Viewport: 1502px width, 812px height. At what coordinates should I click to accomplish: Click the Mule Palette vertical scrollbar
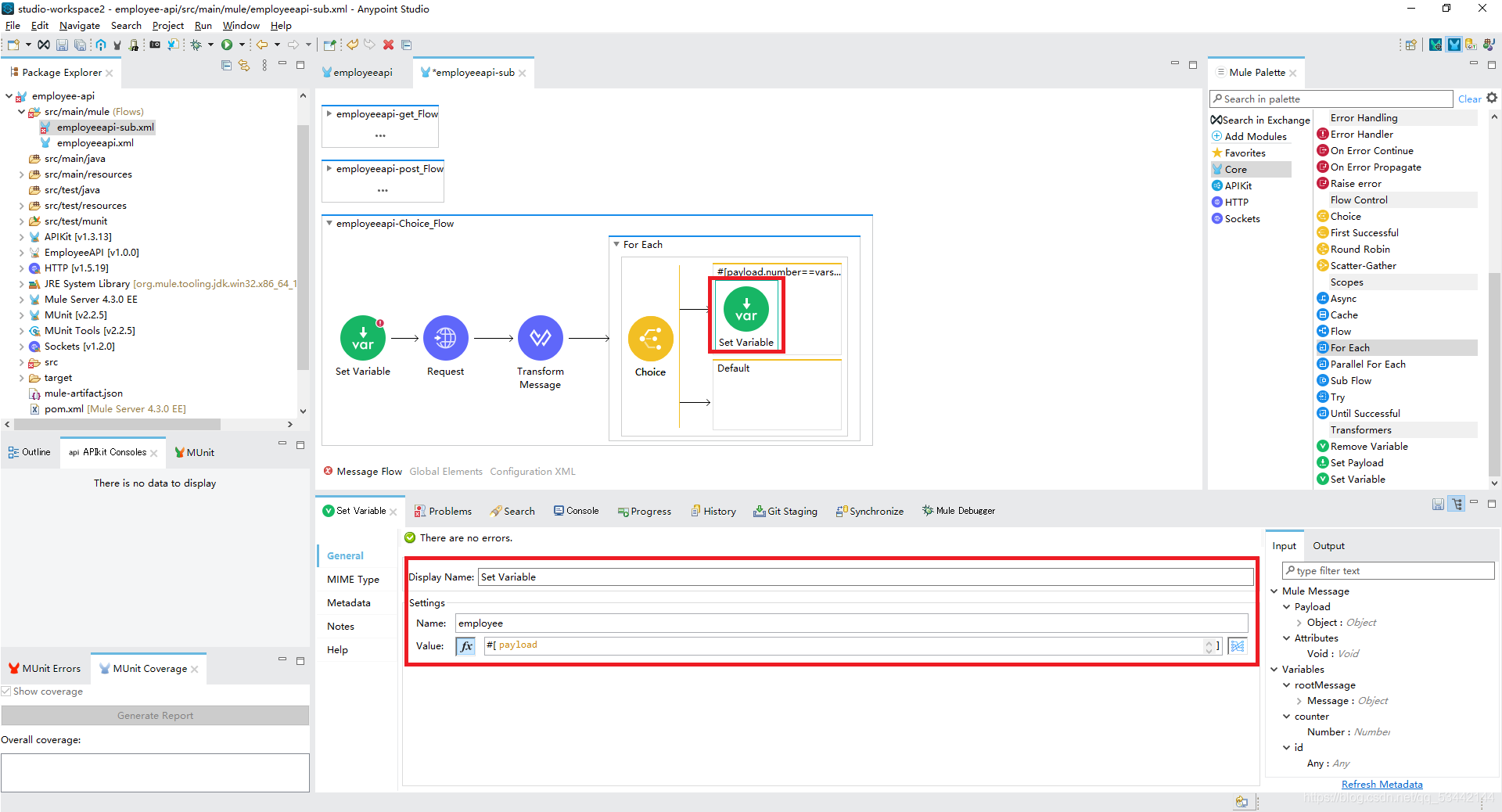(1495, 375)
